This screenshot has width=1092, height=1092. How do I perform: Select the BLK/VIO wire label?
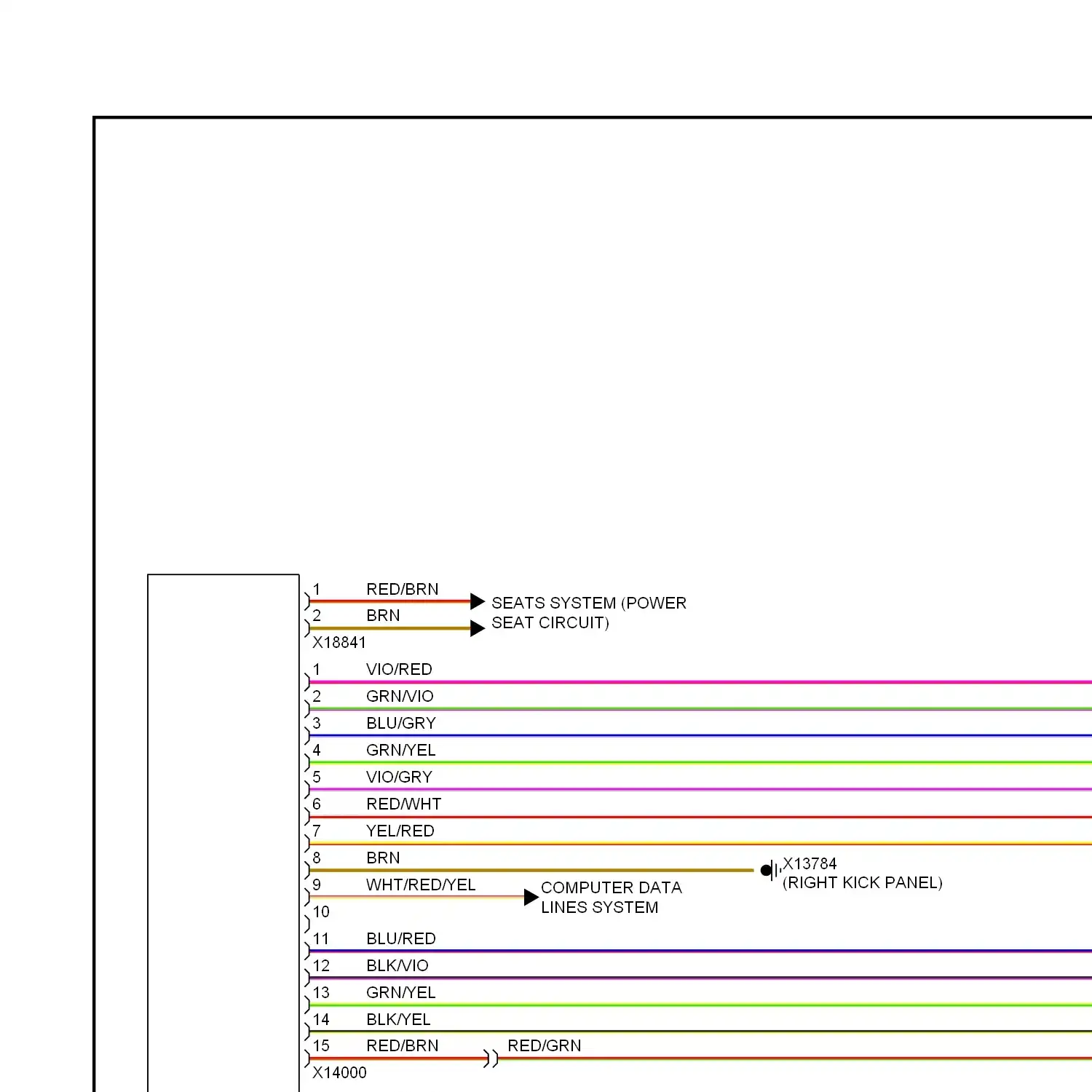pos(397,965)
